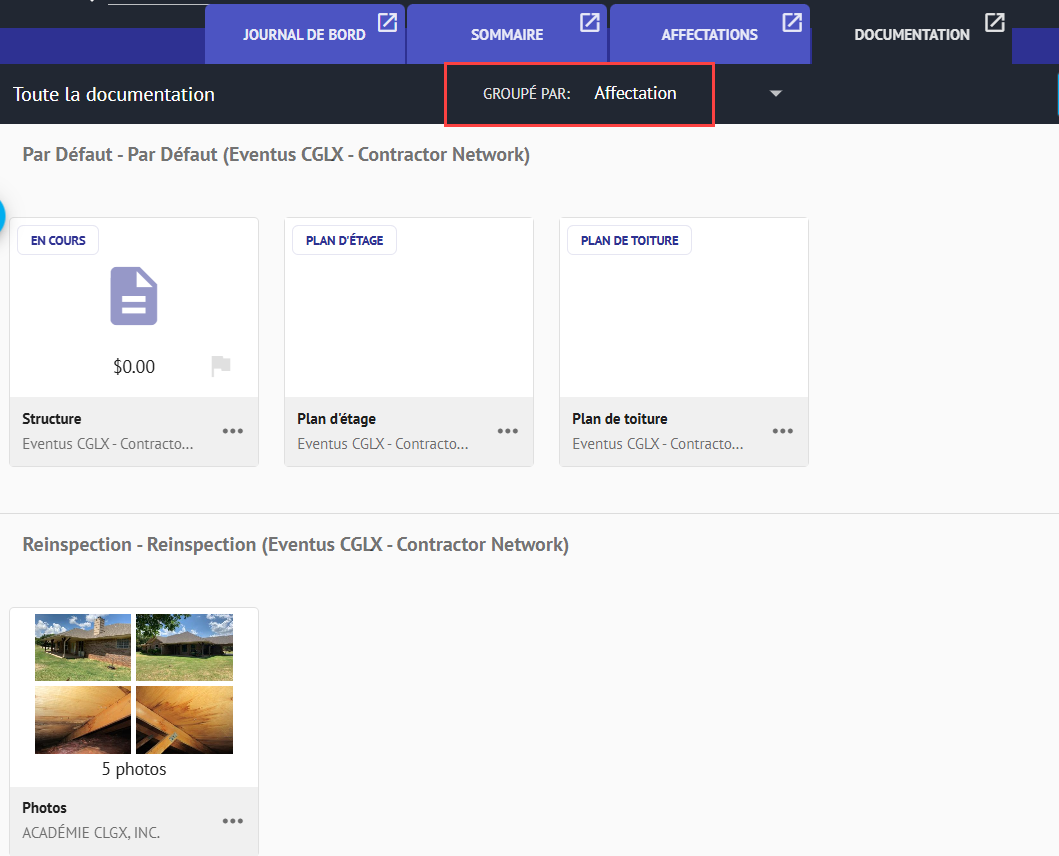Switch to the Sommaire tab
The width and height of the screenshot is (1059, 856).
click(507, 34)
